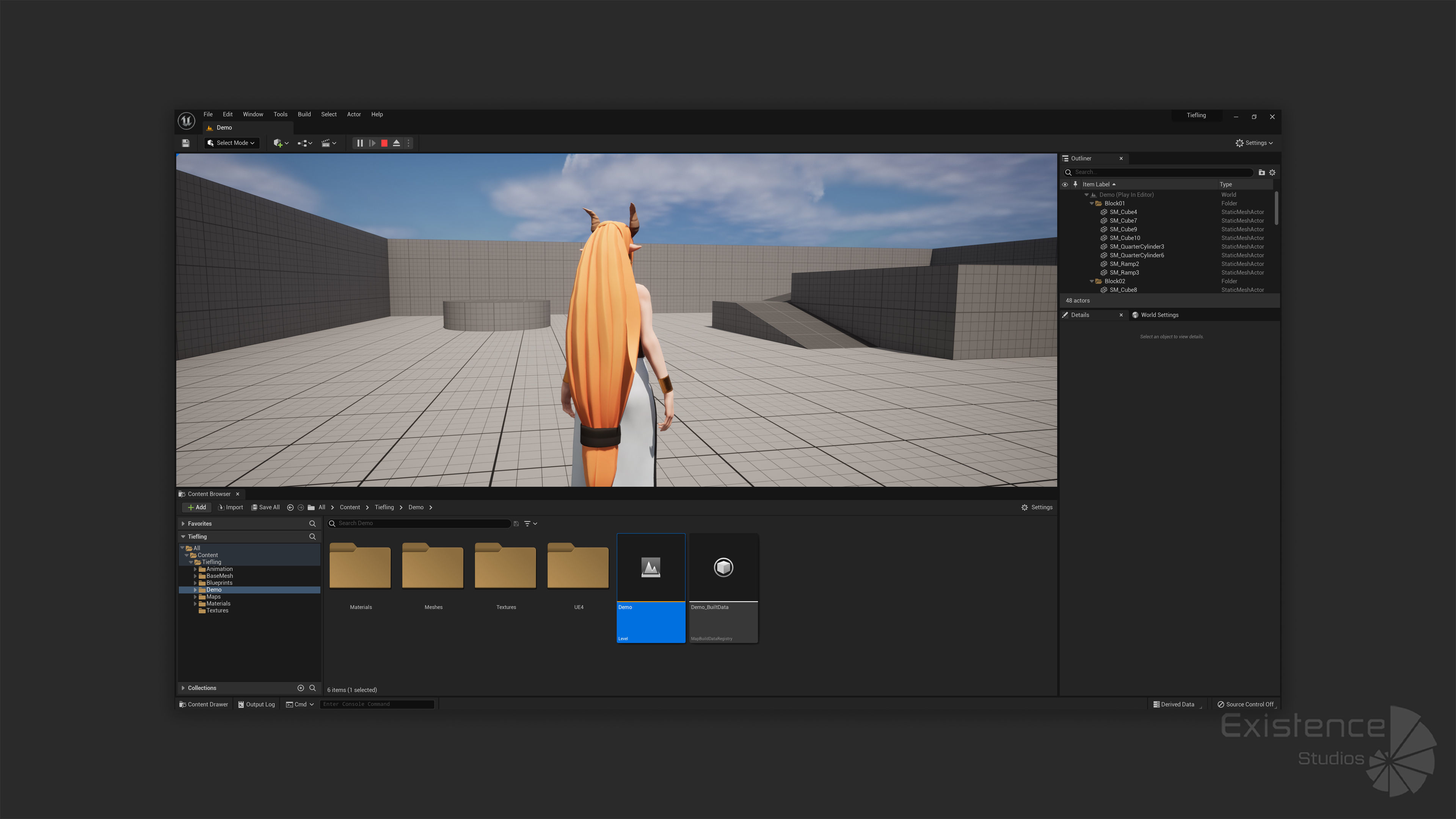Expand the Collections section
The width and height of the screenshot is (1456, 819).
[x=183, y=688]
